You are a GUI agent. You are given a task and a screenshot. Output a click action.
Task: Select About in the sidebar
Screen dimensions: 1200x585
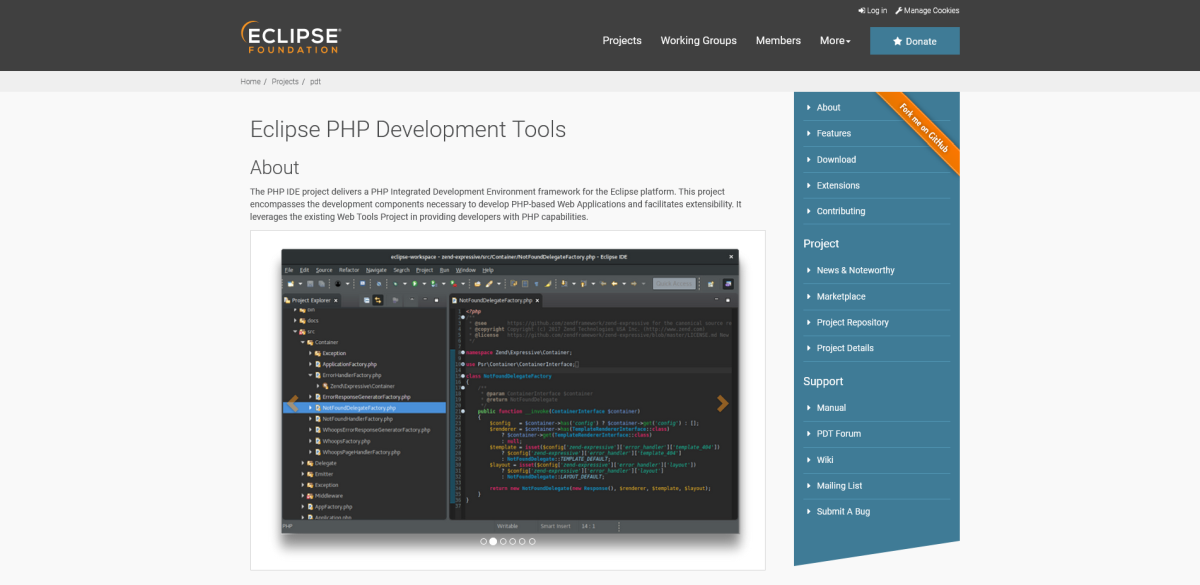click(x=828, y=107)
